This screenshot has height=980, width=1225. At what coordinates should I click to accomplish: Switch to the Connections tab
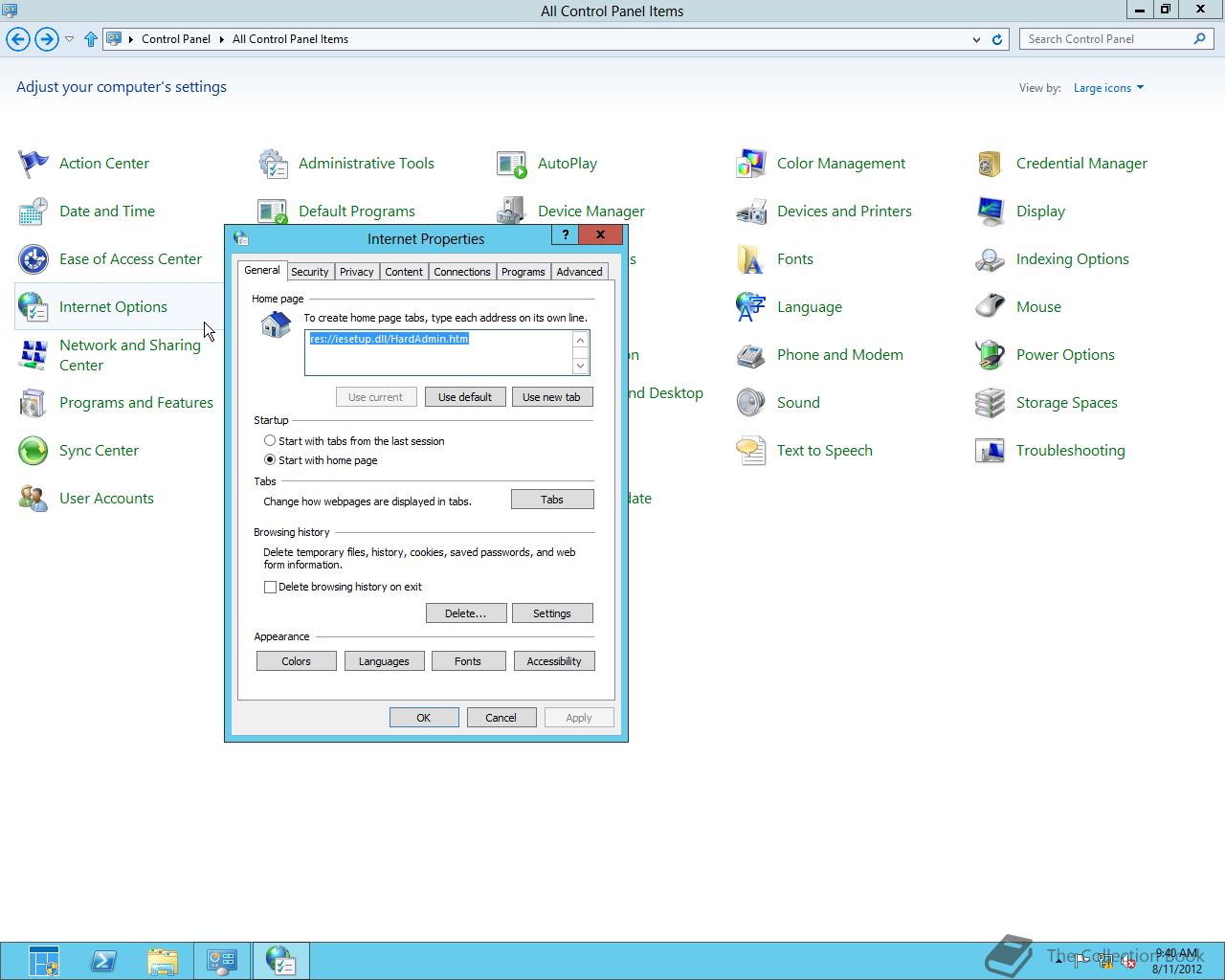tap(462, 272)
